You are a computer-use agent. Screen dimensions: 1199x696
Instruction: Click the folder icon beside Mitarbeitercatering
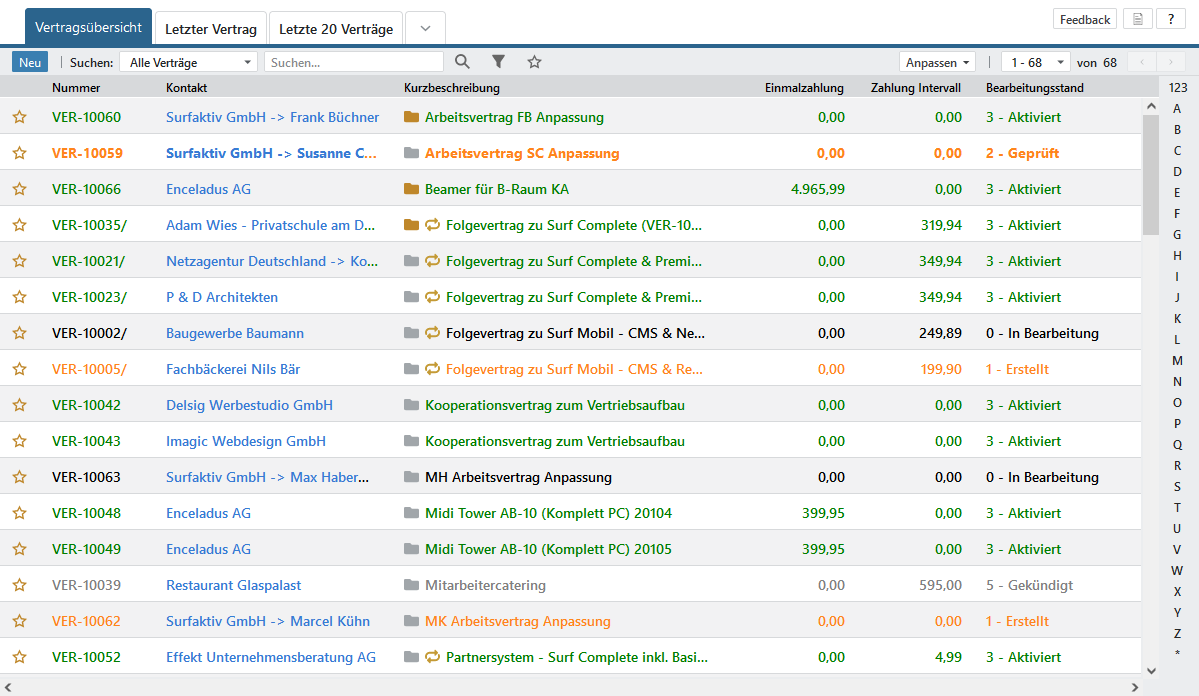(411, 585)
